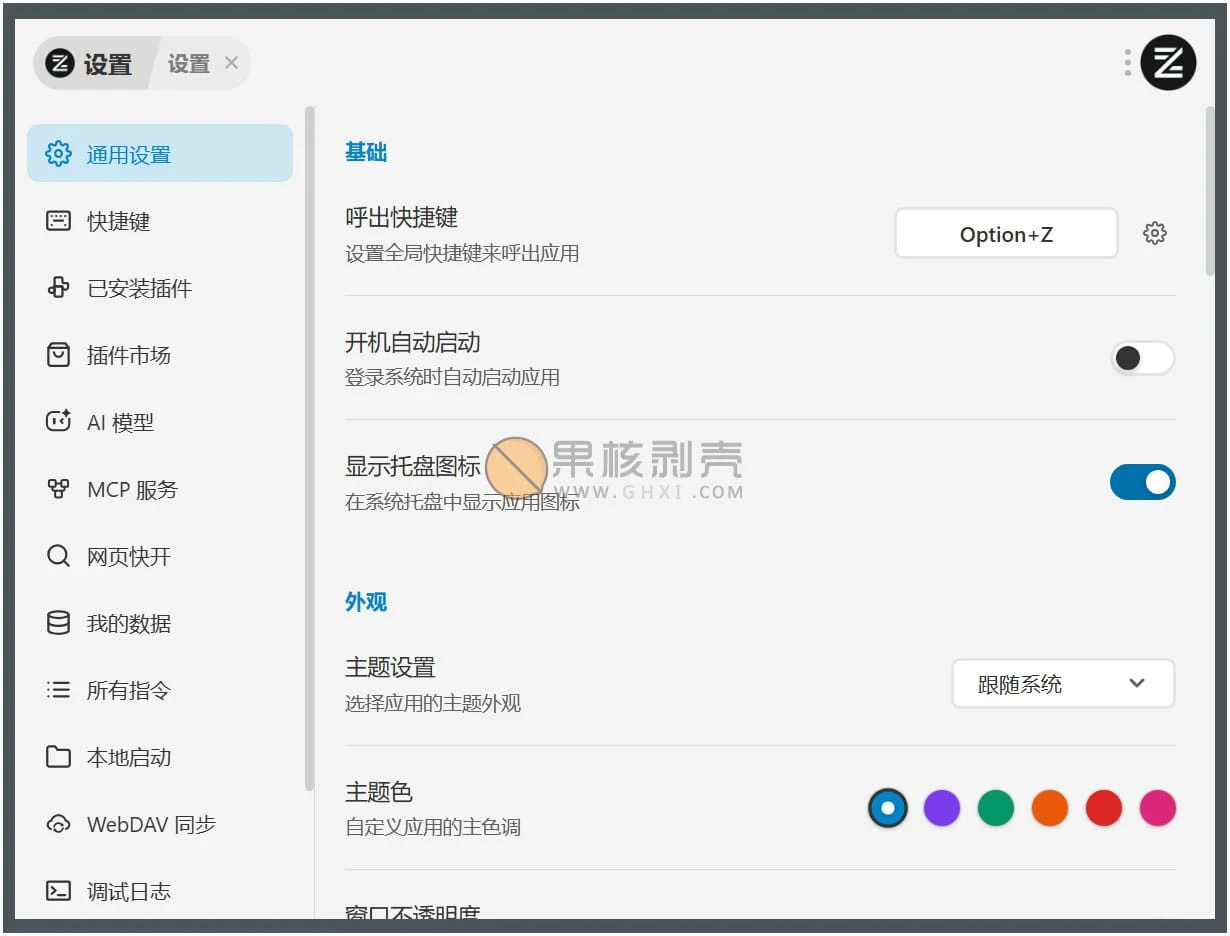Click the round Z logo button at top right
This screenshot has width=1230, height=936.
point(1168,63)
